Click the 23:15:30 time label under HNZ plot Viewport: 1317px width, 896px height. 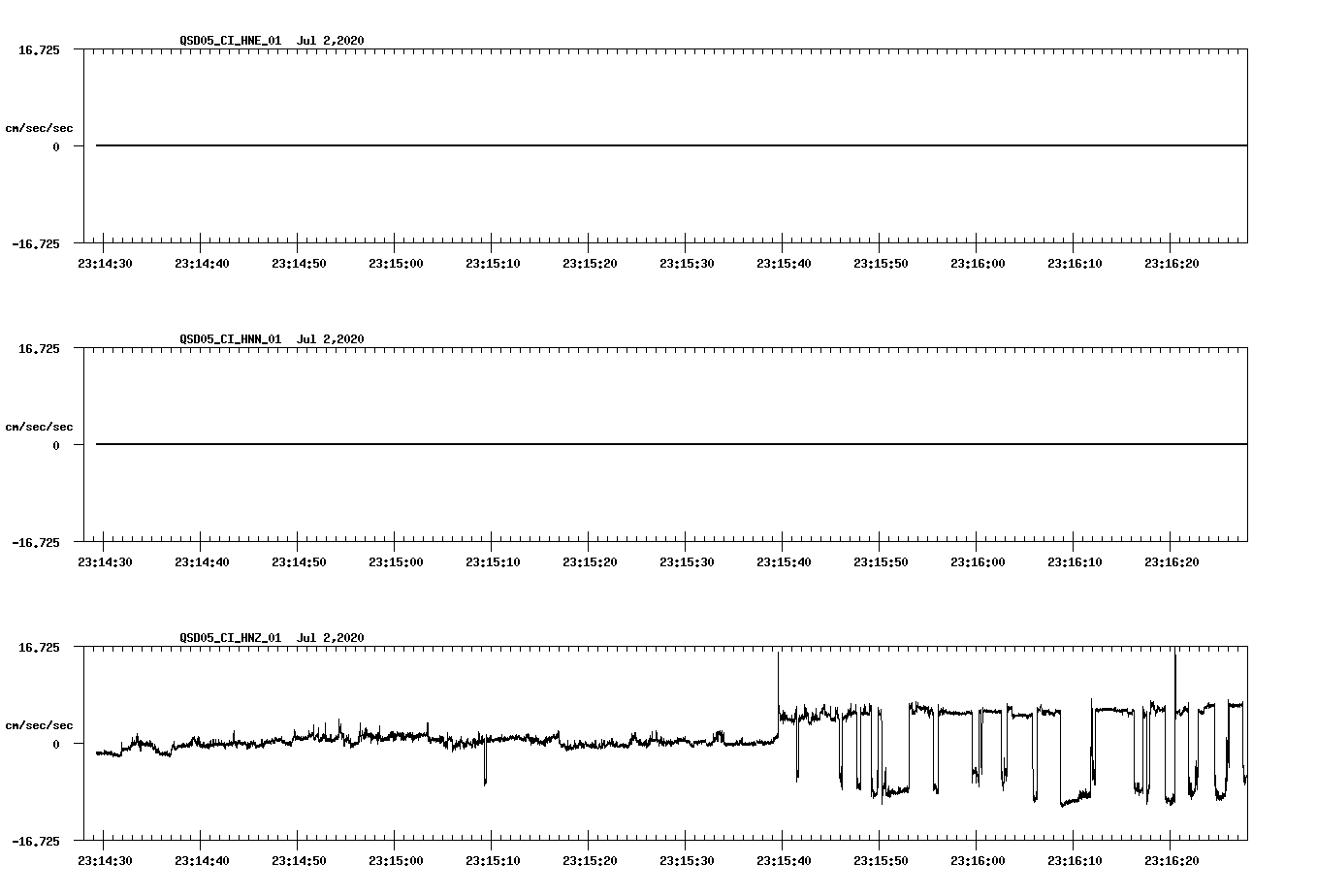(x=687, y=861)
